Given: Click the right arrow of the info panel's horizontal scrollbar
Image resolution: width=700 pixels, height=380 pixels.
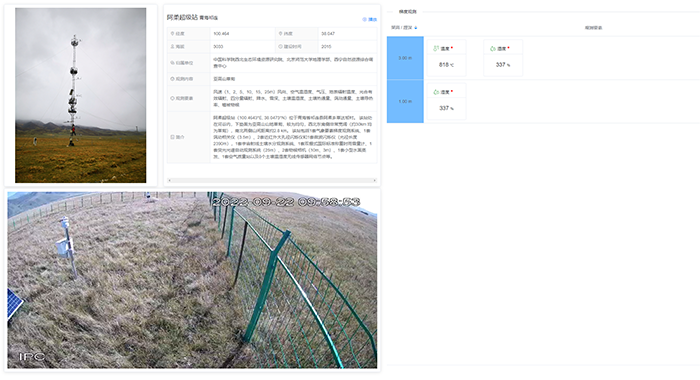Looking at the screenshot, I should [x=375, y=180].
